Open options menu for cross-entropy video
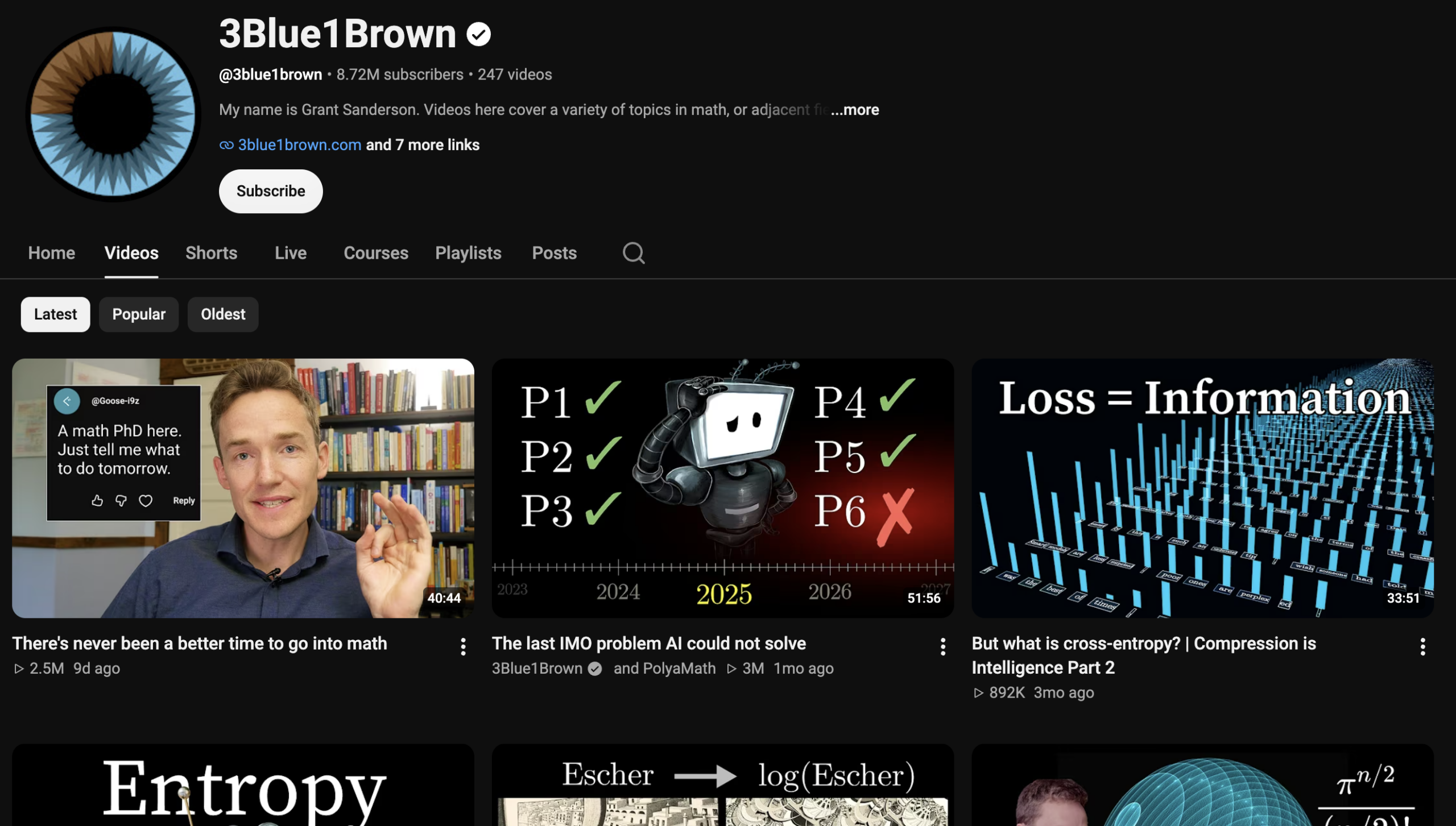 (1422, 646)
